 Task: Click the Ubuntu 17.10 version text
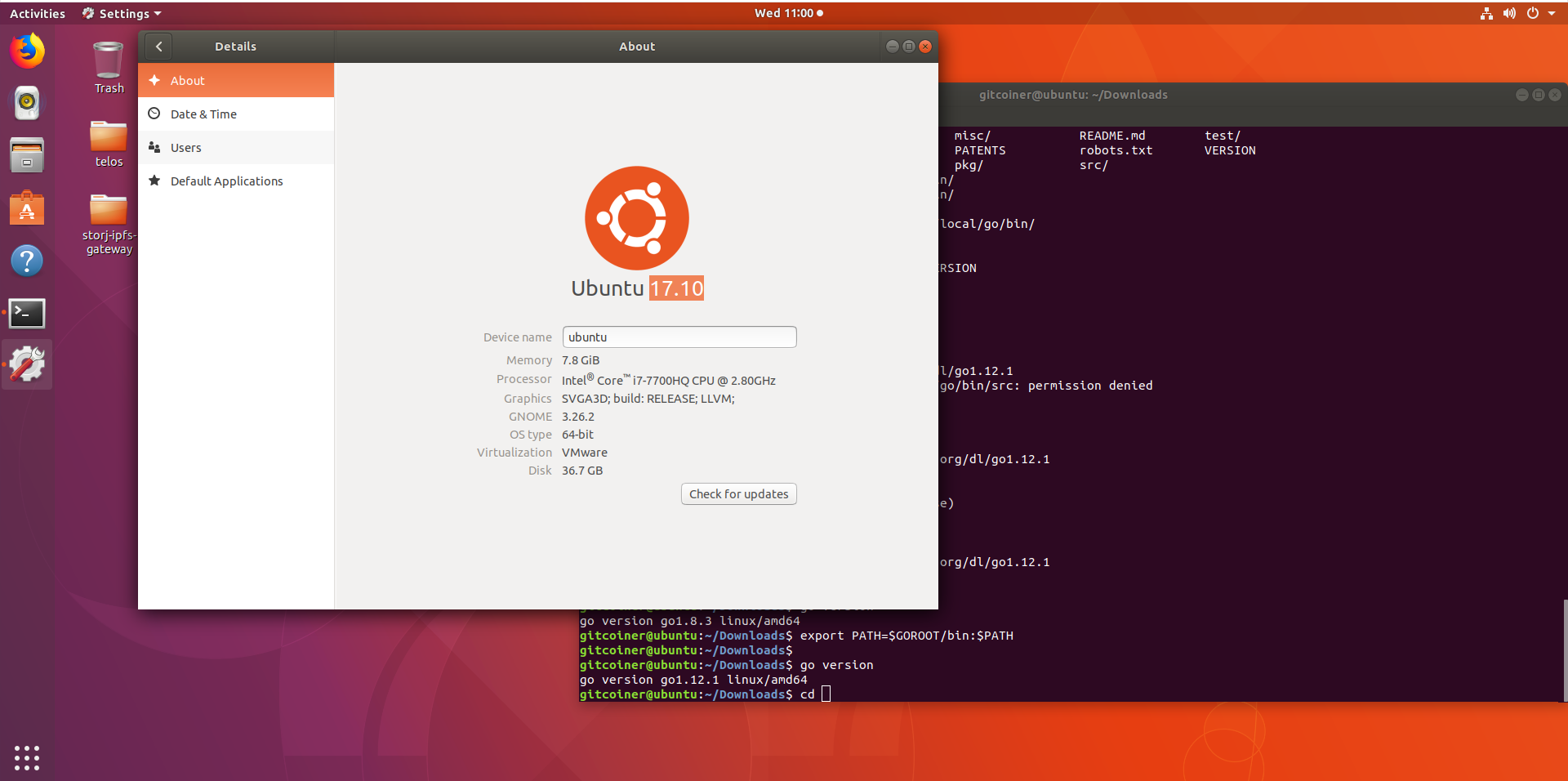(x=637, y=288)
